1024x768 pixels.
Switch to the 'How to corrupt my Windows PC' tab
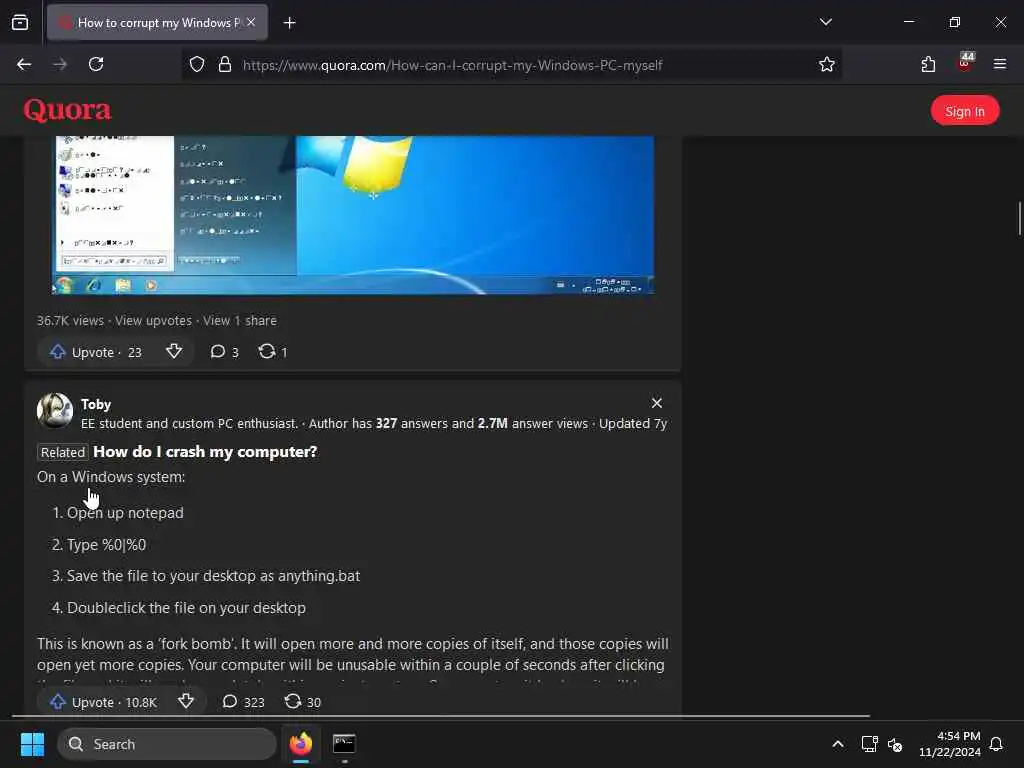click(157, 23)
